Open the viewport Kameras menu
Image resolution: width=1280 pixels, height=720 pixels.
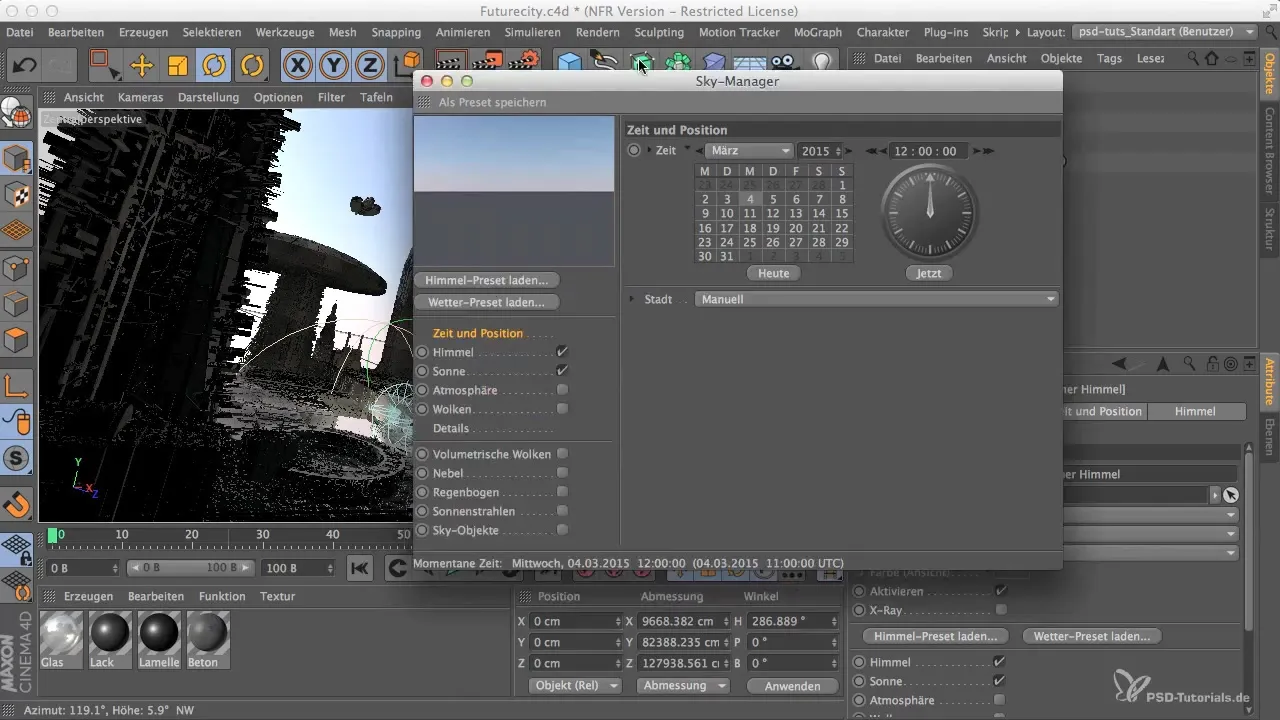(x=141, y=97)
